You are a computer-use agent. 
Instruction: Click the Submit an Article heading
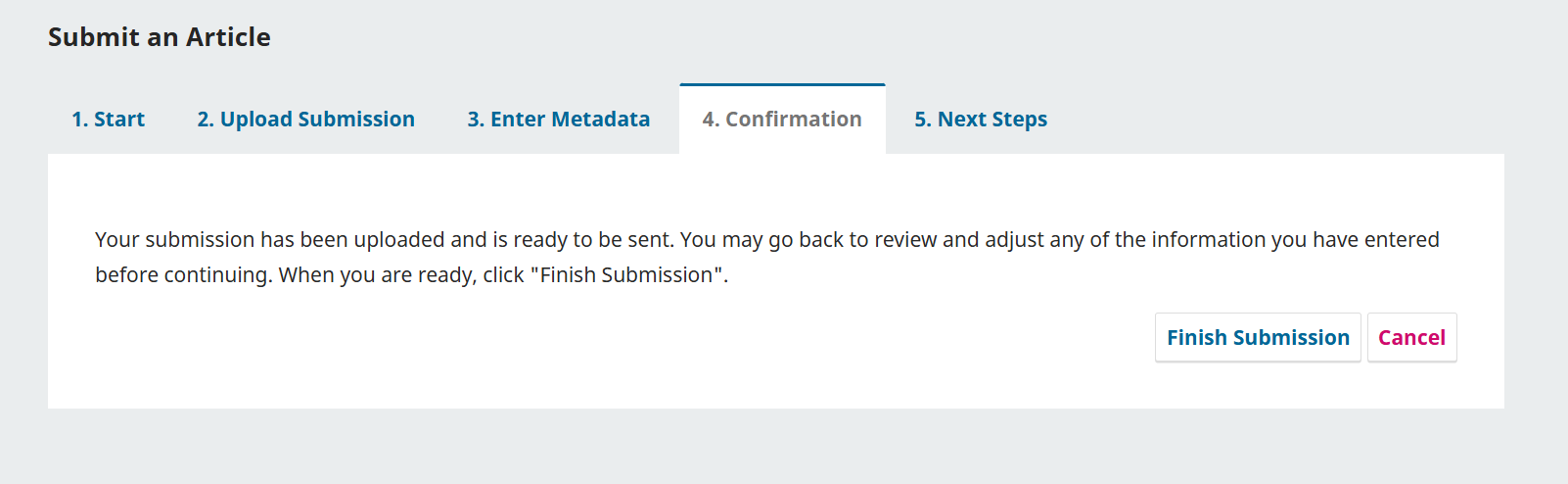[160, 37]
